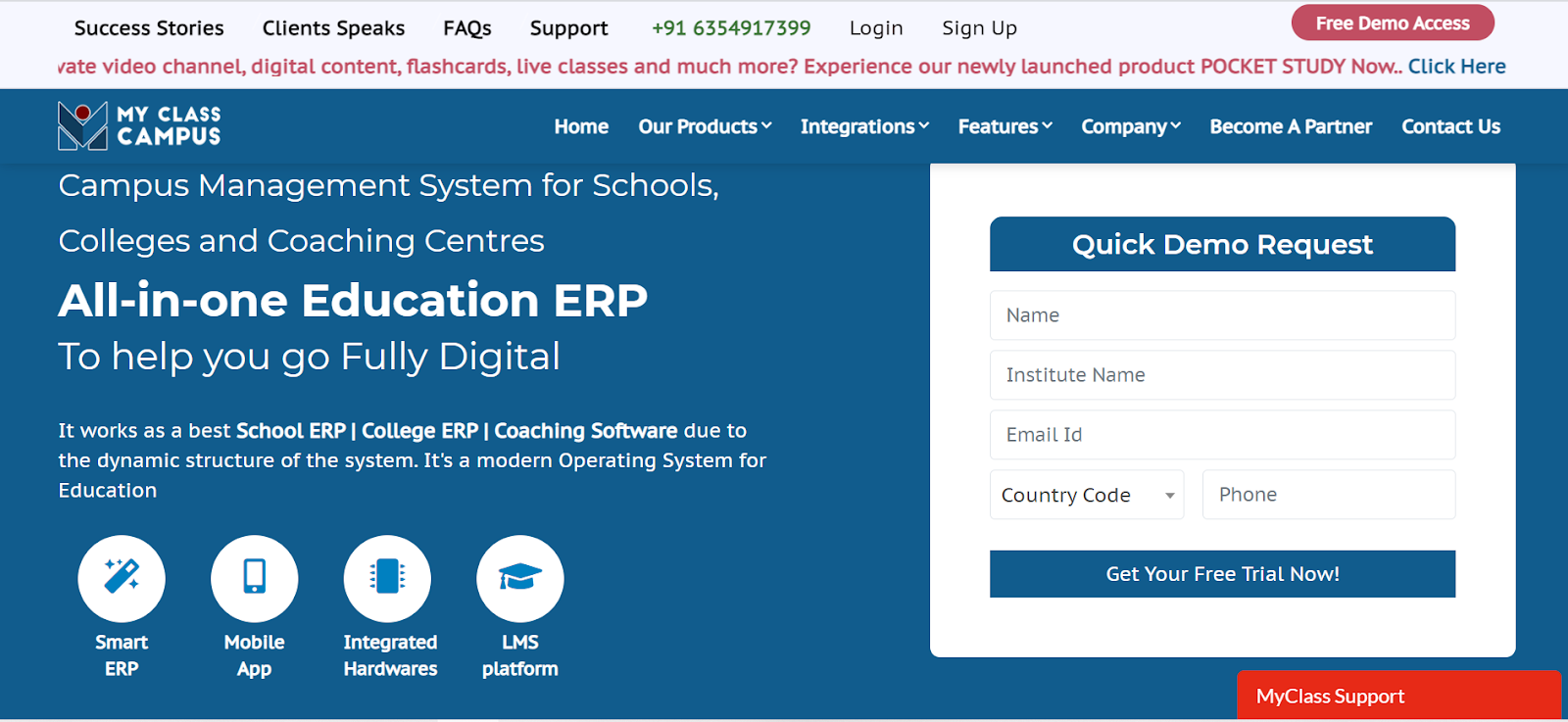Click the Sign Up link
This screenshot has height=722, width=1568.
(980, 28)
